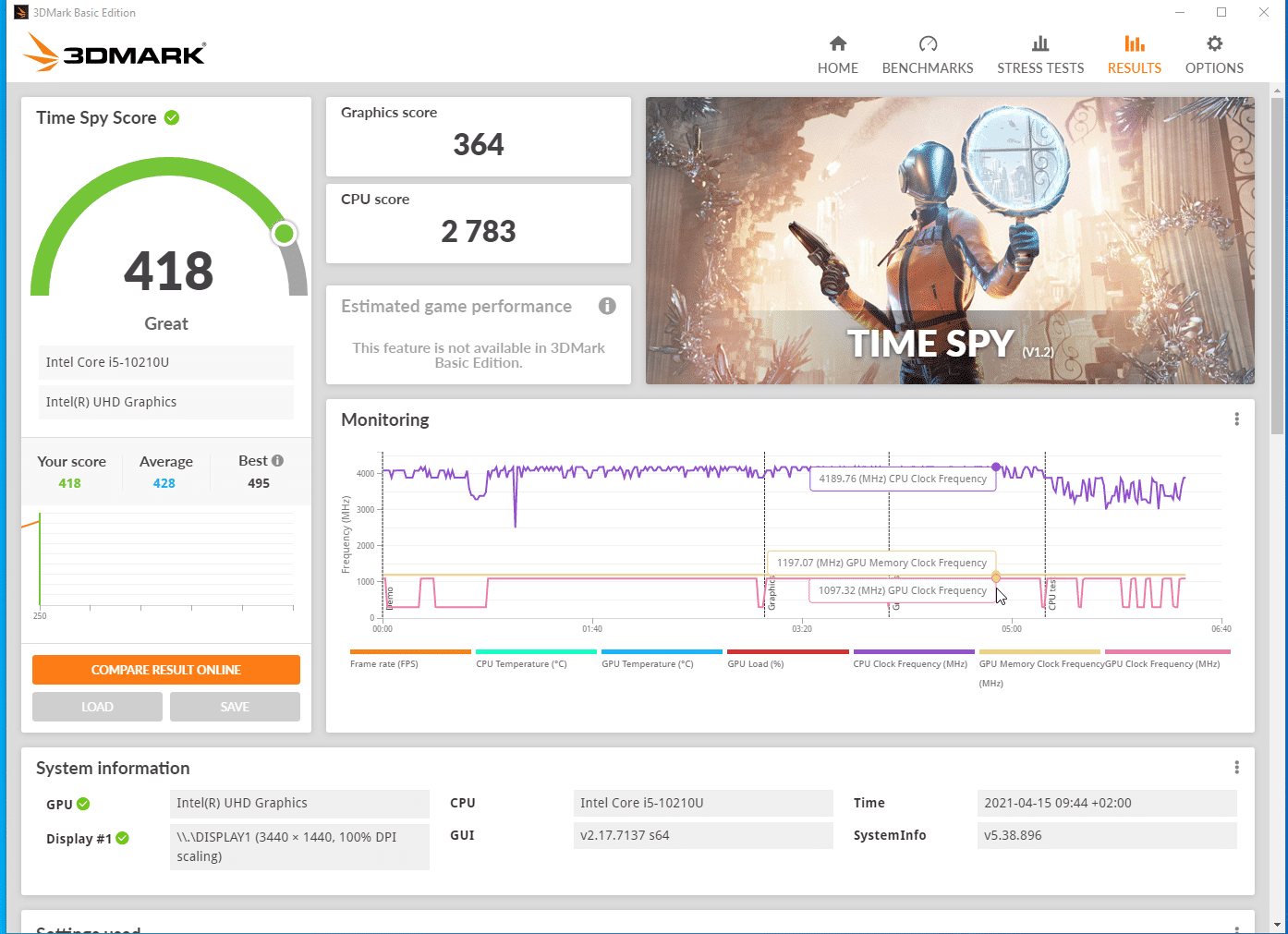Select the RESULTS tab
Image resolution: width=1288 pixels, height=934 pixels.
(x=1134, y=55)
